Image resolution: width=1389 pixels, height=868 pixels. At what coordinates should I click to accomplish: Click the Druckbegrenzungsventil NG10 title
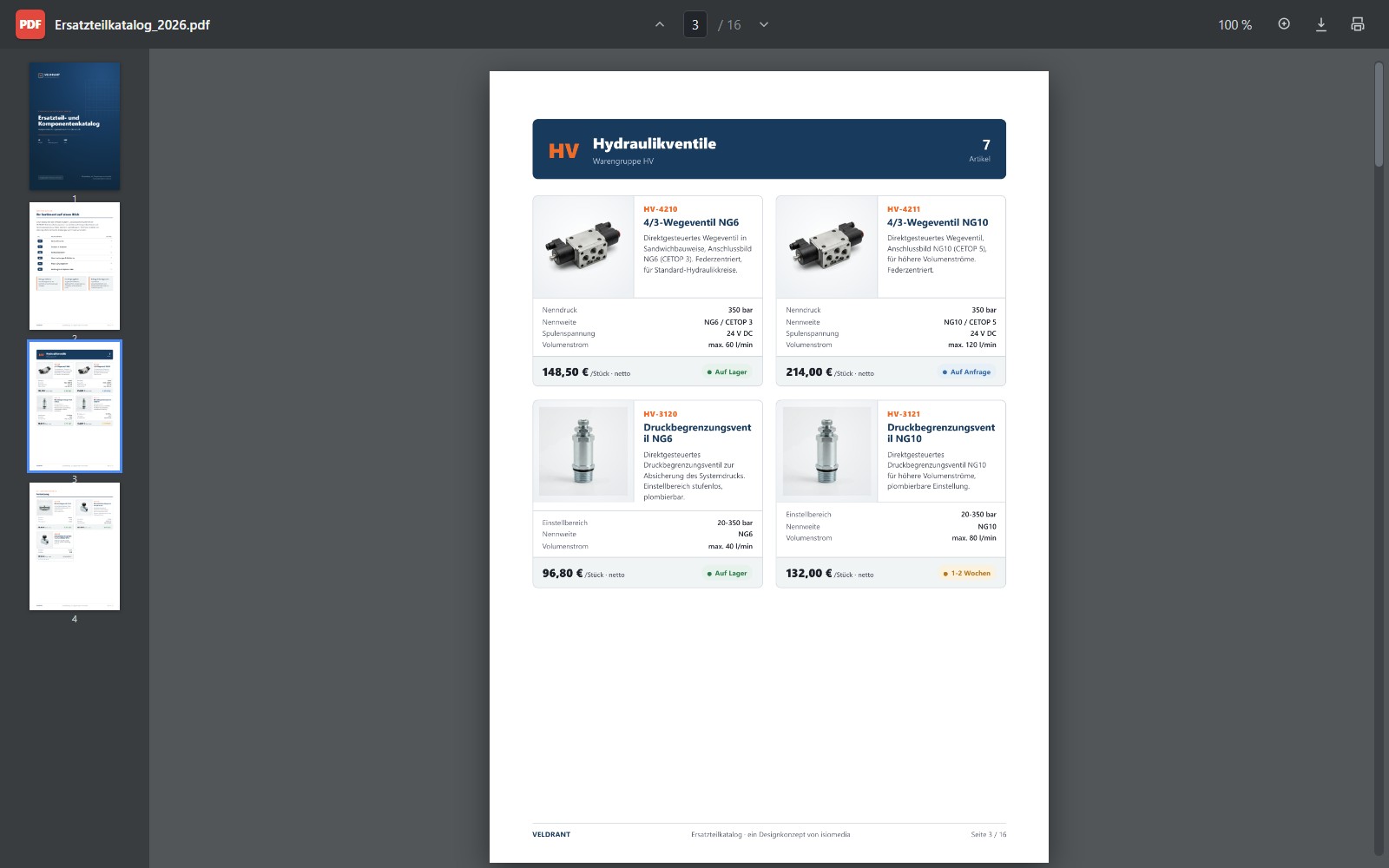pyautogui.click(x=941, y=433)
